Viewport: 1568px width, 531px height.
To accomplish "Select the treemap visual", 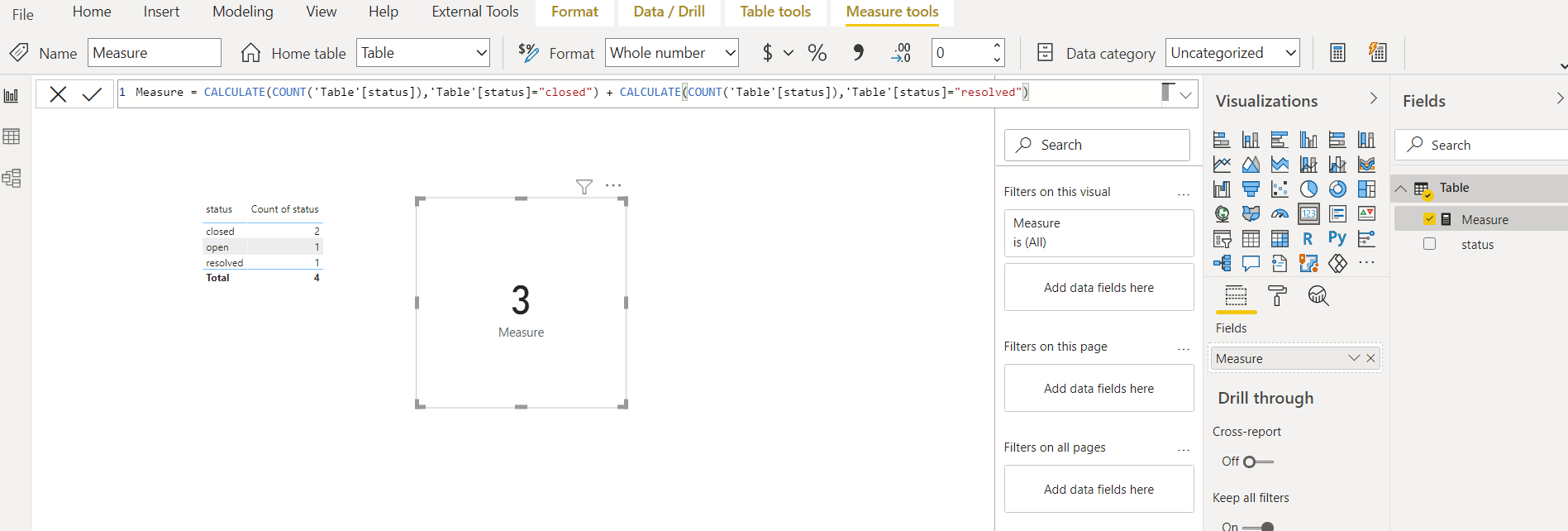I will pyautogui.click(x=1366, y=189).
